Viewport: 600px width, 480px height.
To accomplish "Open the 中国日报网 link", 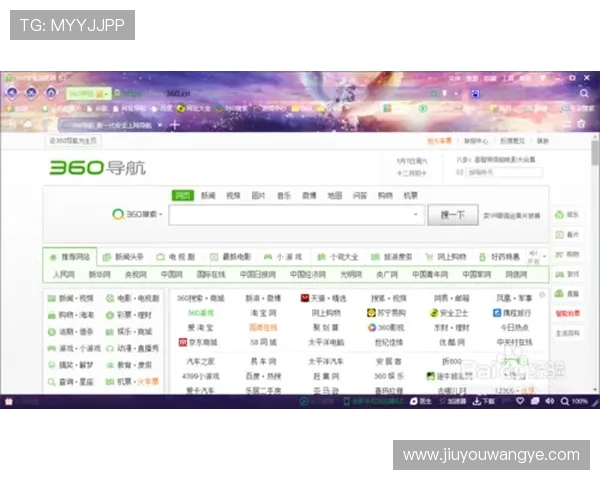I will 258,274.
